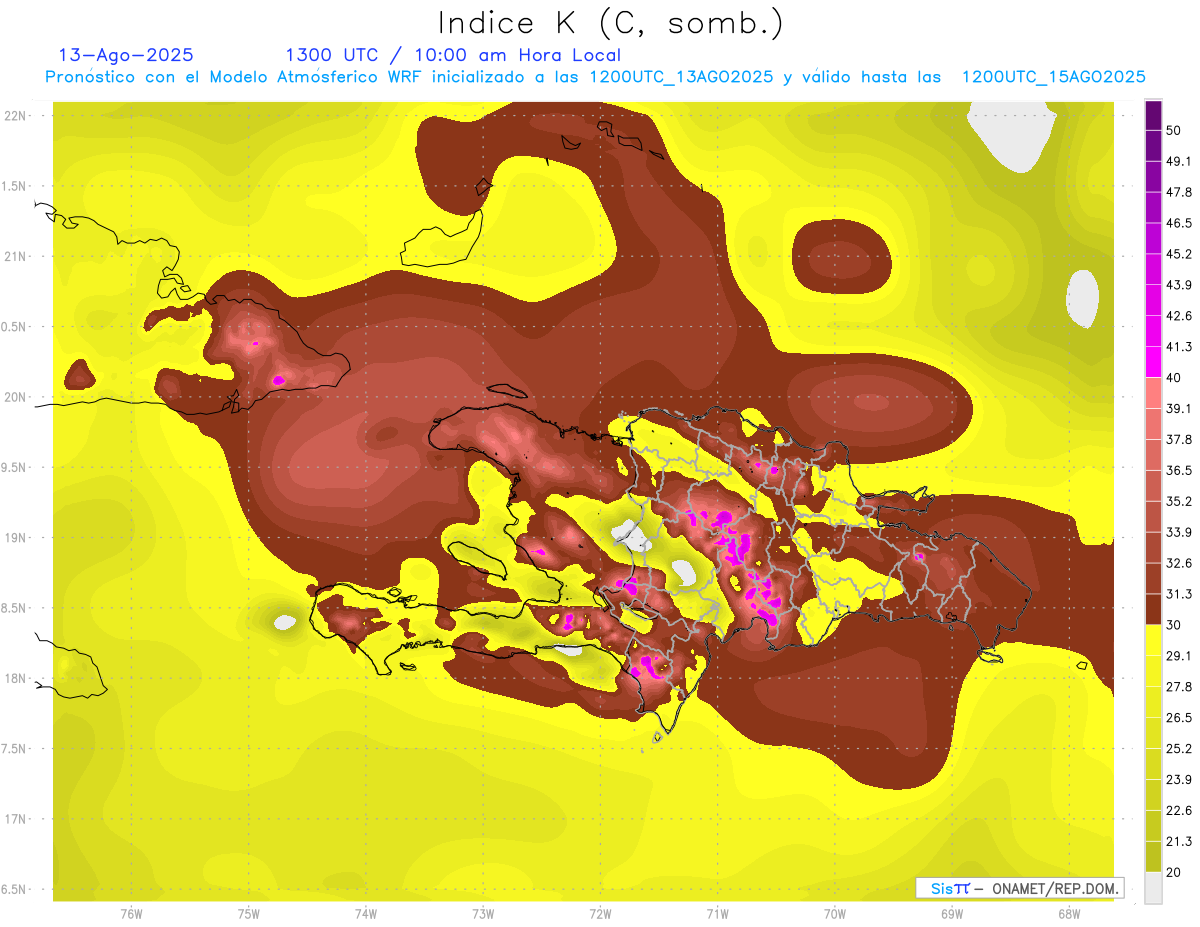Click legend value "32.6"

pyautogui.click(x=1178, y=563)
